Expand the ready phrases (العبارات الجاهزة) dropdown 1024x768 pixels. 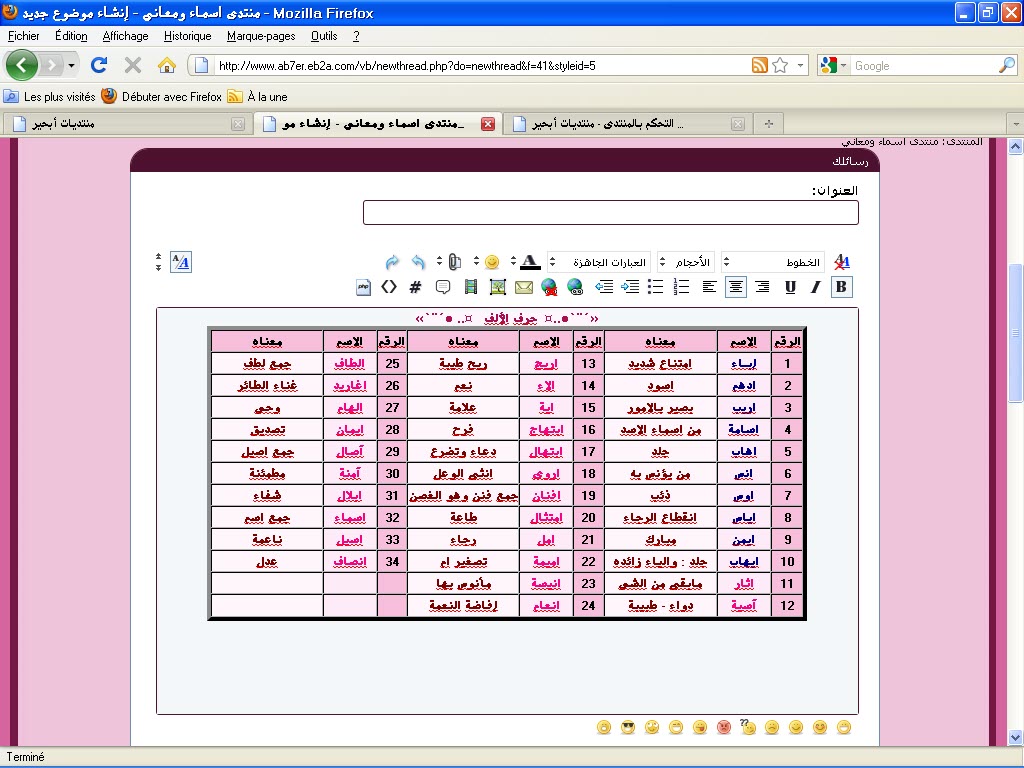598,262
